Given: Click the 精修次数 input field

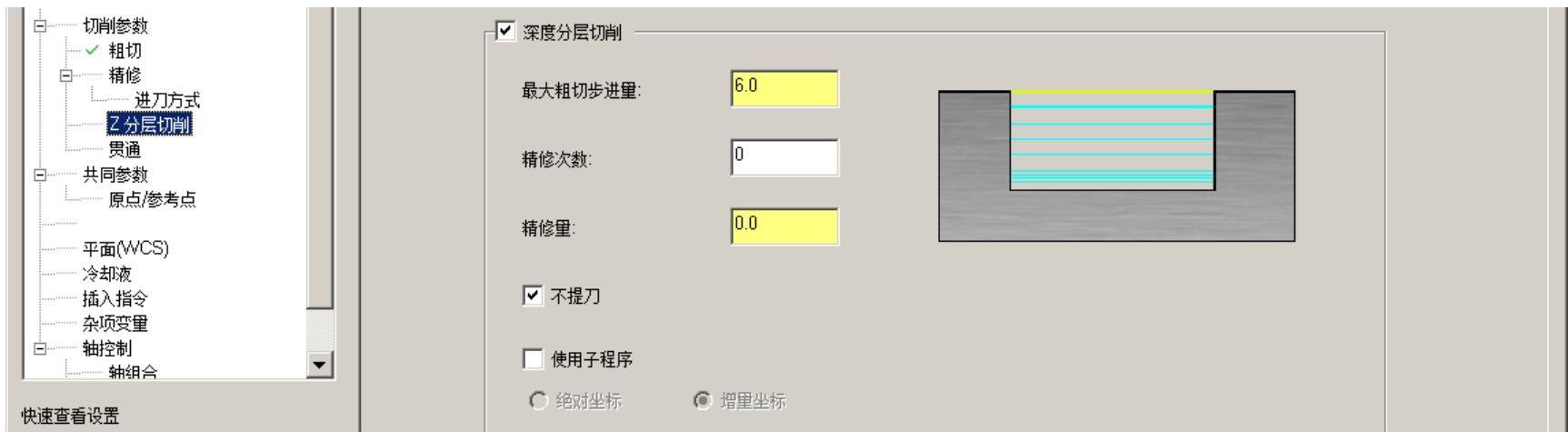Looking at the screenshot, I should [784, 158].
